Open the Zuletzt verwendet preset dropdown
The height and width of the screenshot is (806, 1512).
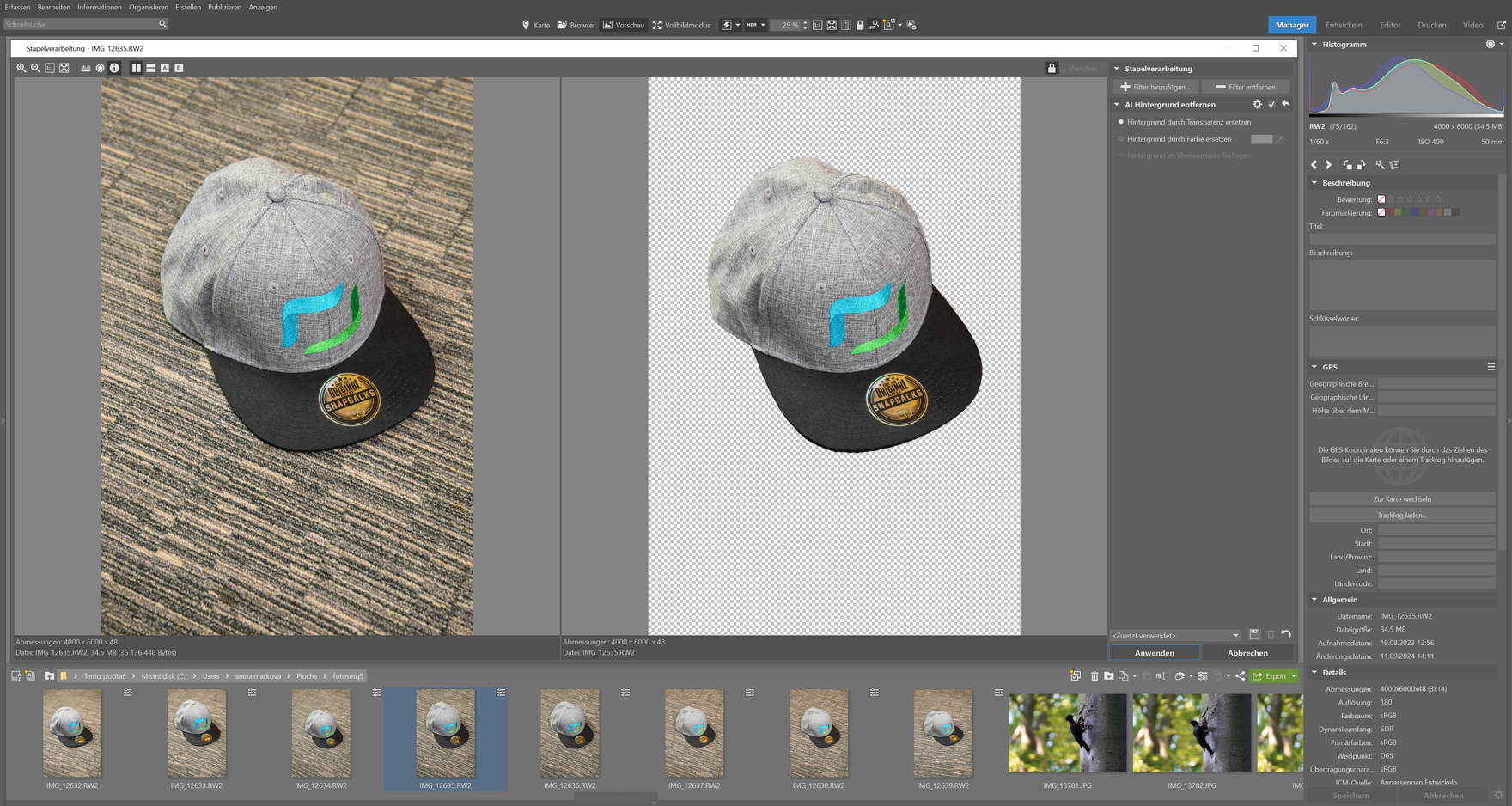point(1174,636)
